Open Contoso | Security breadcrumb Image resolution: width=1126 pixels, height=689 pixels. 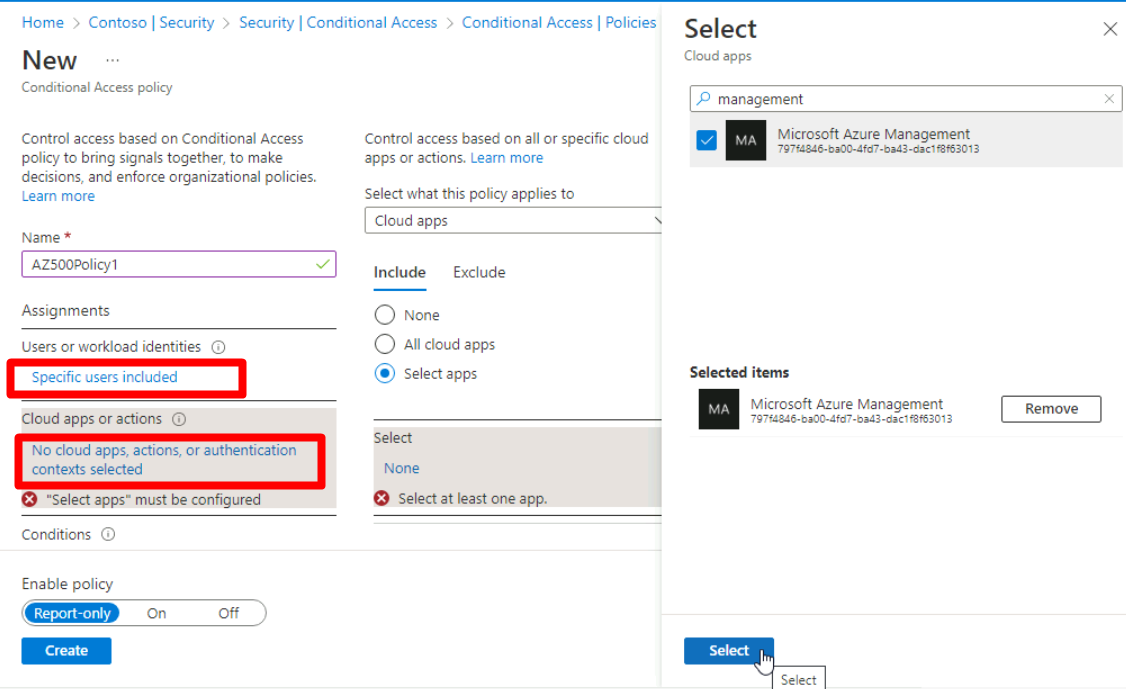151,22
